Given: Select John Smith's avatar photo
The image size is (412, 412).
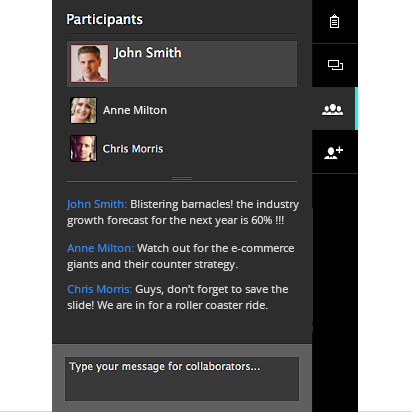Looking at the screenshot, I should (89, 63).
